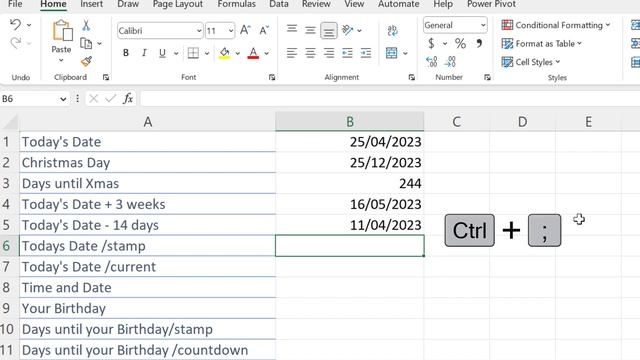Open Format as Table menu
This screenshot has width=640, height=360.
pyautogui.click(x=542, y=43)
